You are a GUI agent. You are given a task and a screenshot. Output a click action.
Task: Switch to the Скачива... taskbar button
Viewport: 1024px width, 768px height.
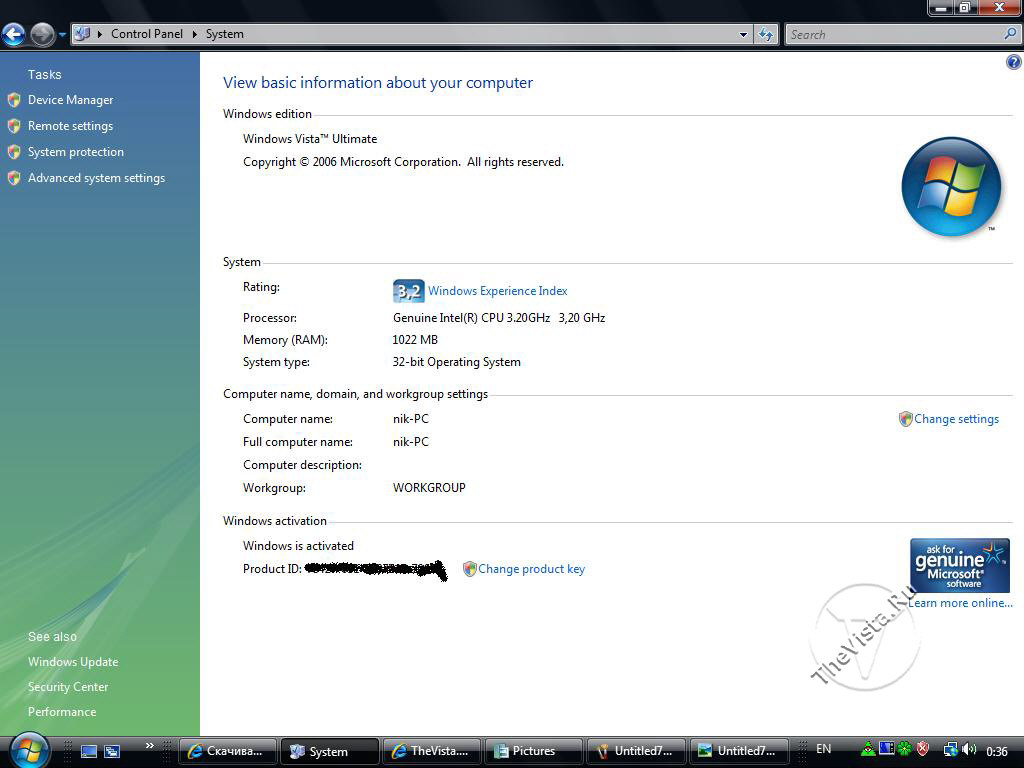[227, 751]
